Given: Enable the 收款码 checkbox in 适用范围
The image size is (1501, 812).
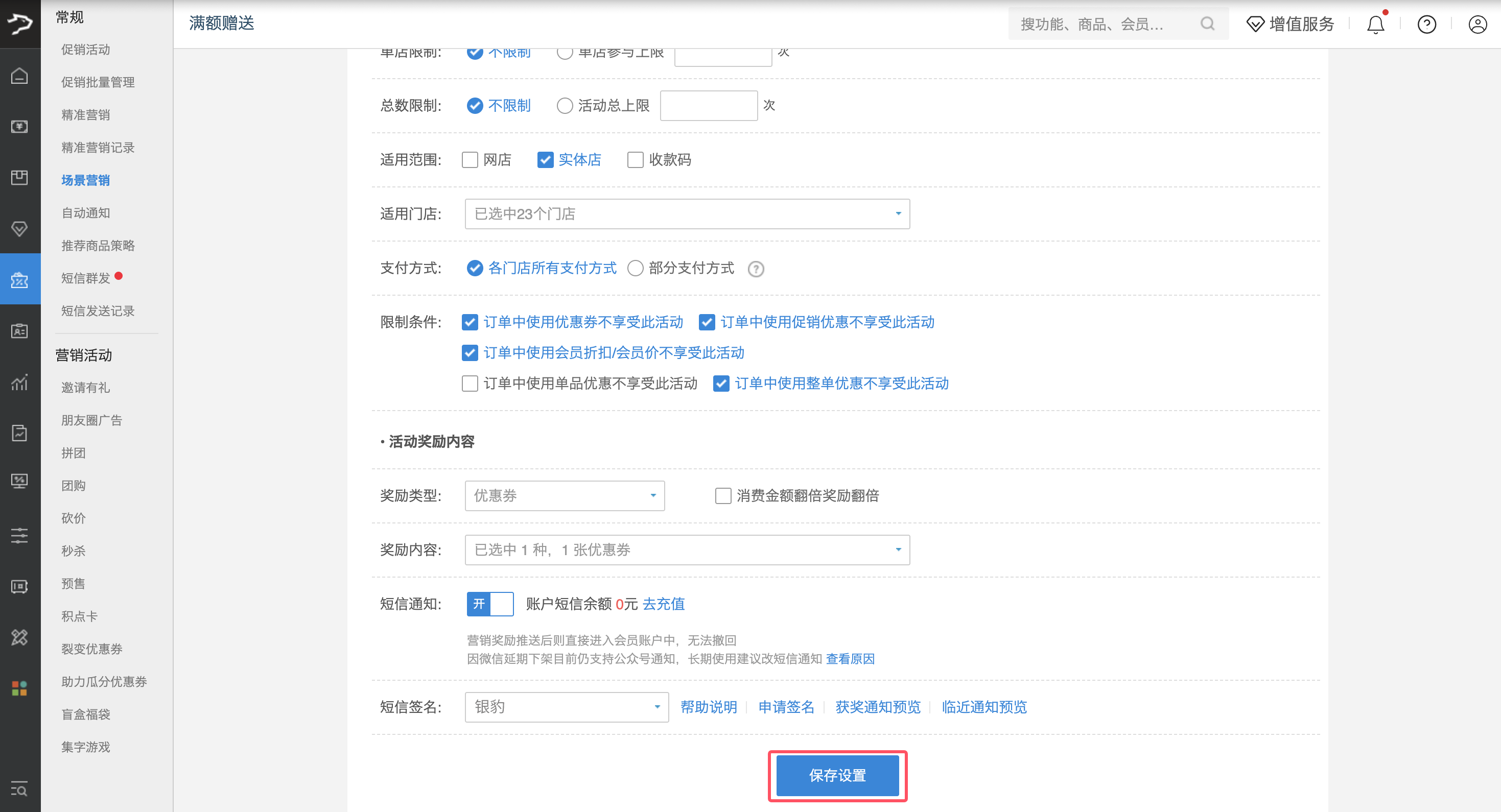Looking at the screenshot, I should tap(635, 160).
